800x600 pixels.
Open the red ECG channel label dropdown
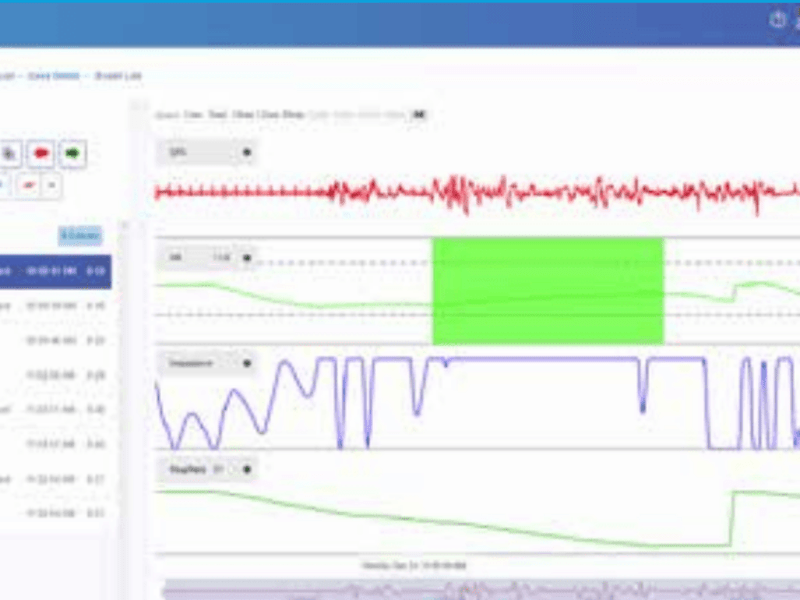(206, 152)
